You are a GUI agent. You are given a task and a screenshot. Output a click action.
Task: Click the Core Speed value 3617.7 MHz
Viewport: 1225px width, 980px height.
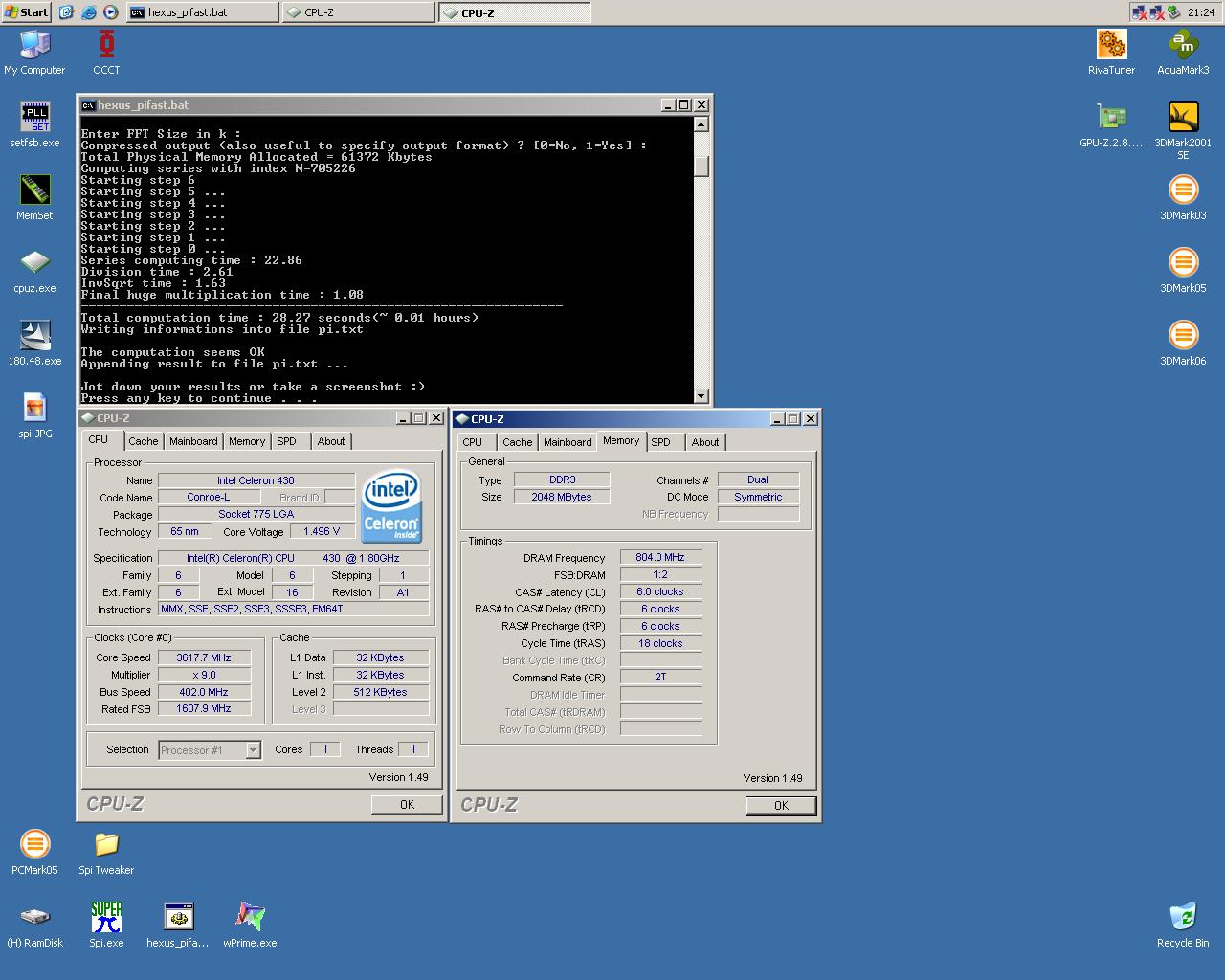tap(204, 657)
